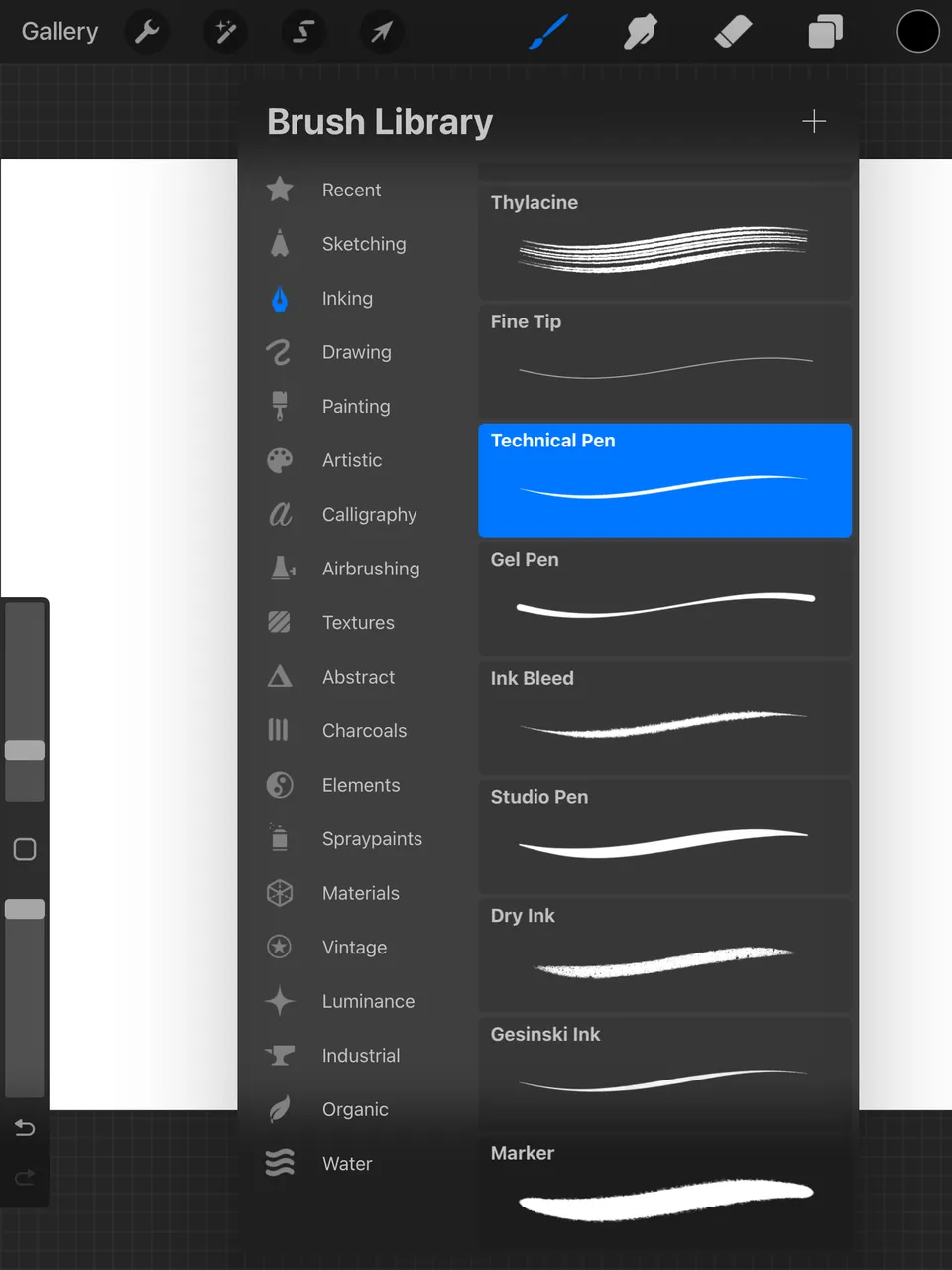Open the Elements brush set
Image resolution: width=952 pixels, height=1270 pixels.
[358, 785]
